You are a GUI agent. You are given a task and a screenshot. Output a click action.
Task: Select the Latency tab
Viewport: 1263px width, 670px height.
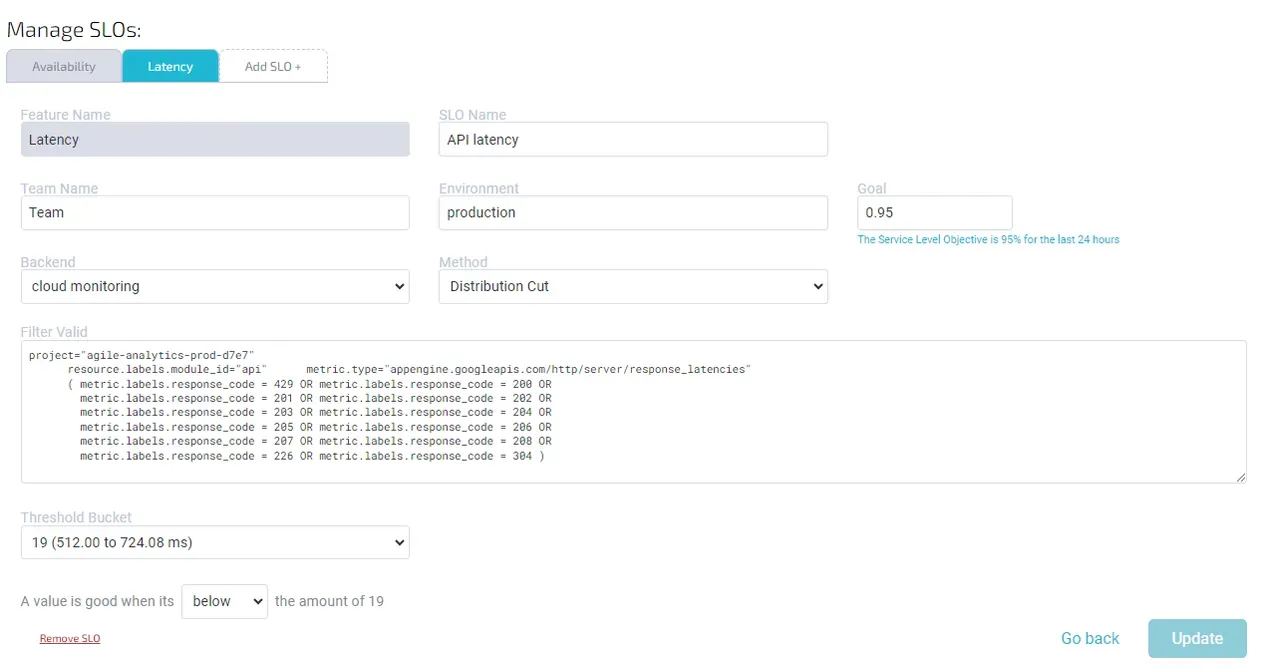pos(170,66)
